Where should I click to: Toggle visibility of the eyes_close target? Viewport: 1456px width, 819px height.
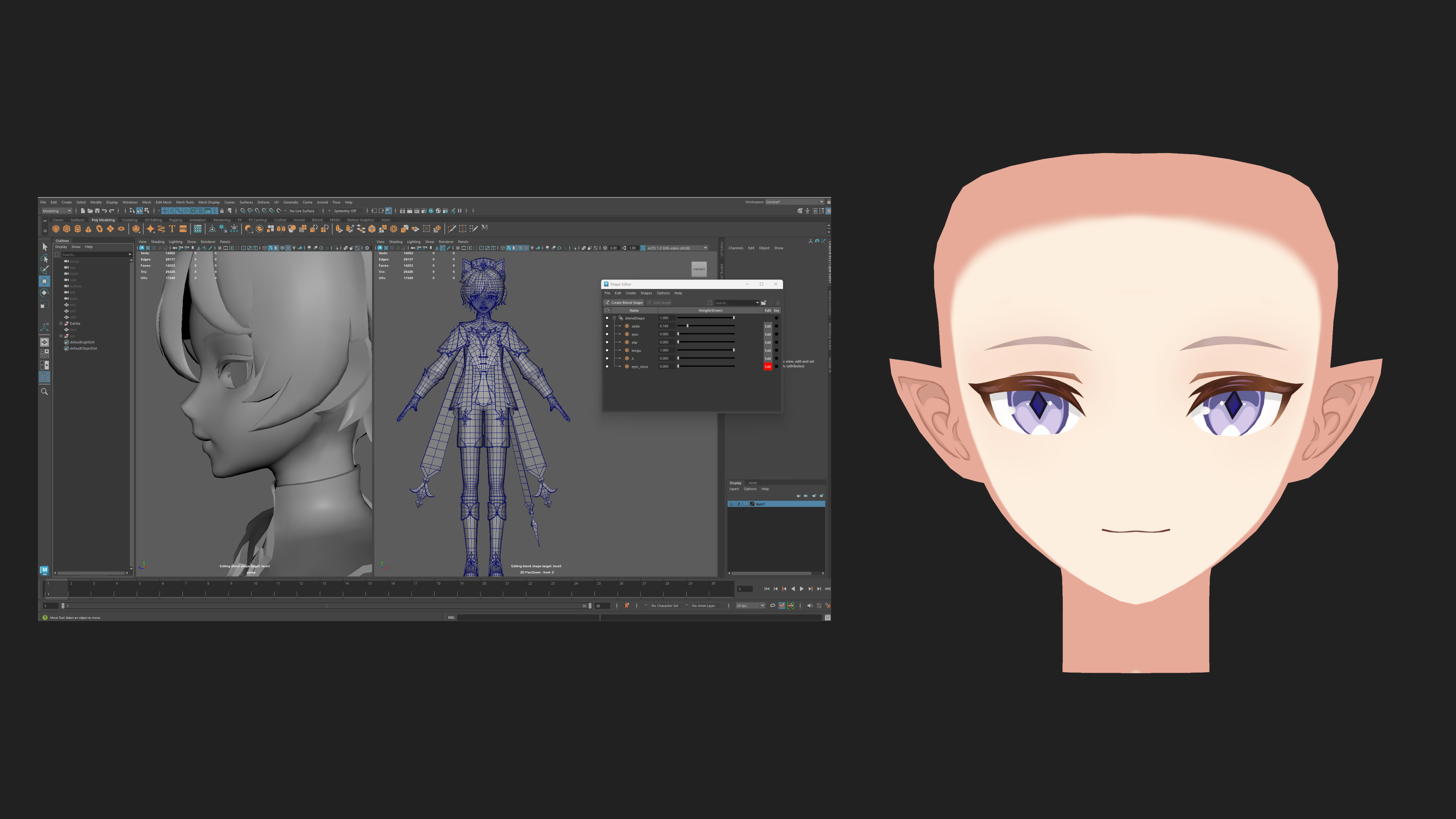point(607,366)
